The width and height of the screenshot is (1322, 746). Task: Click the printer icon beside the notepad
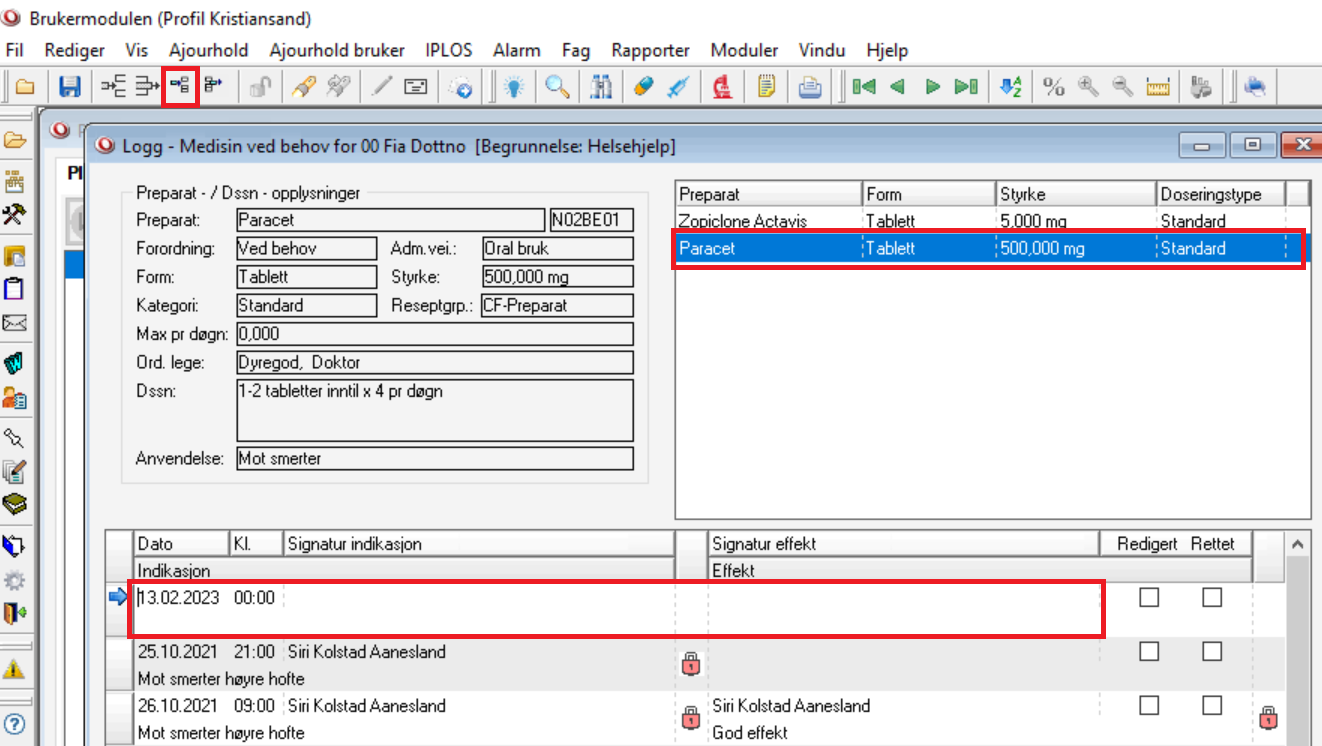810,87
